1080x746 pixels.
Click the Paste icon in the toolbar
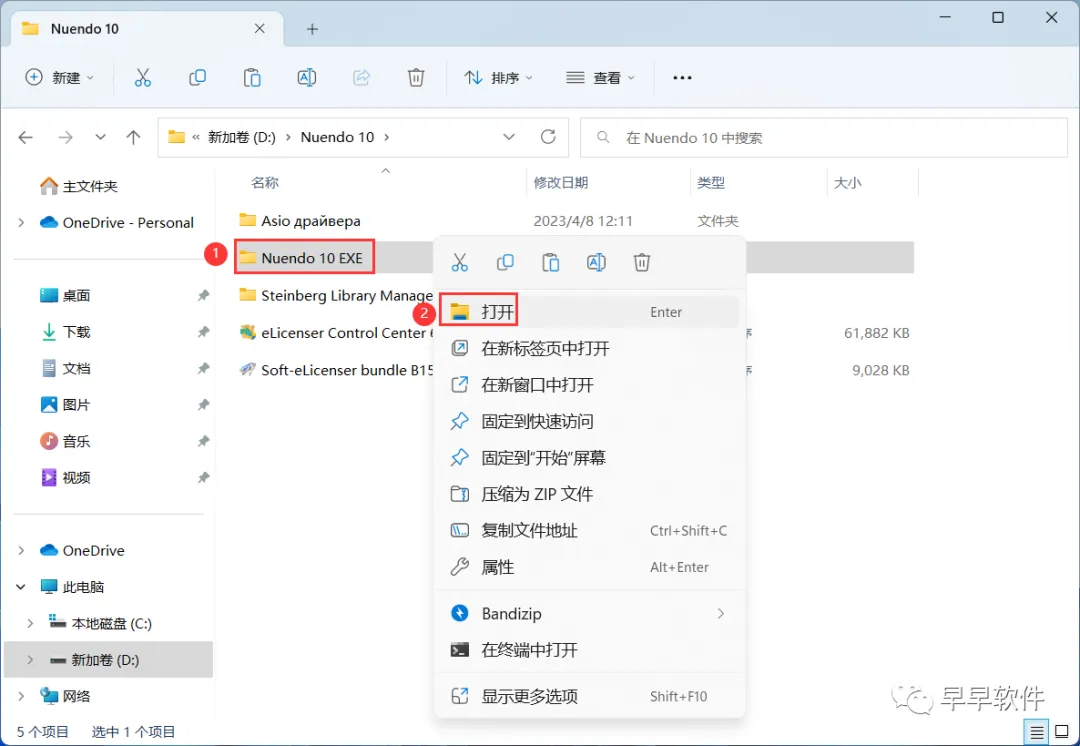[252, 78]
